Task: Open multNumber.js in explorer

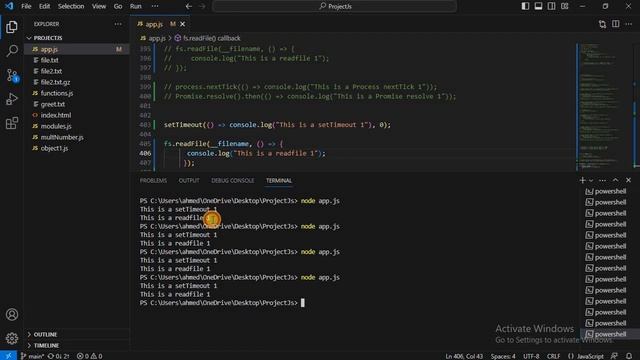Action: pos(62,137)
